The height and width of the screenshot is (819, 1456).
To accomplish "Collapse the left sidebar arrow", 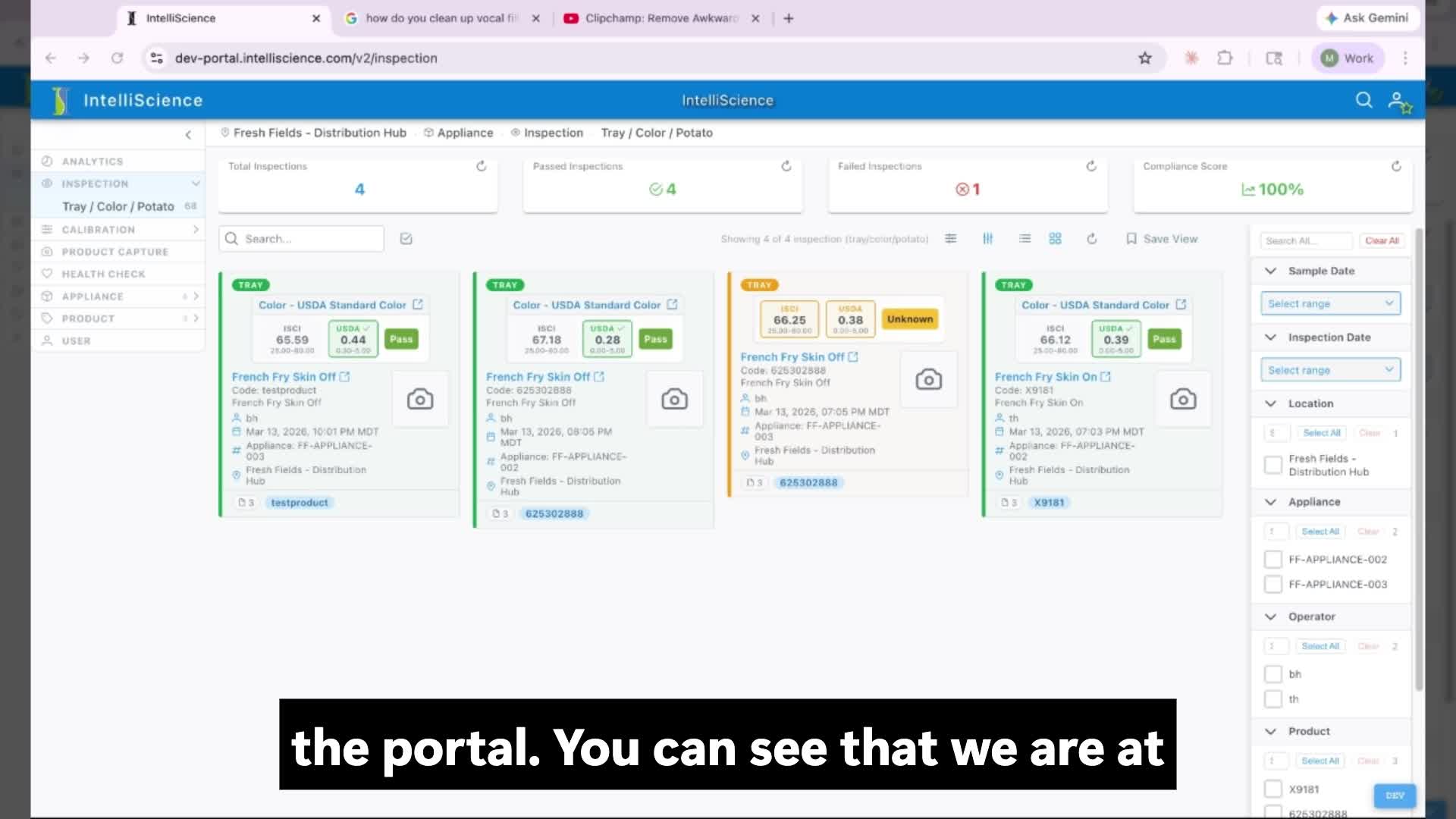I will [x=188, y=135].
